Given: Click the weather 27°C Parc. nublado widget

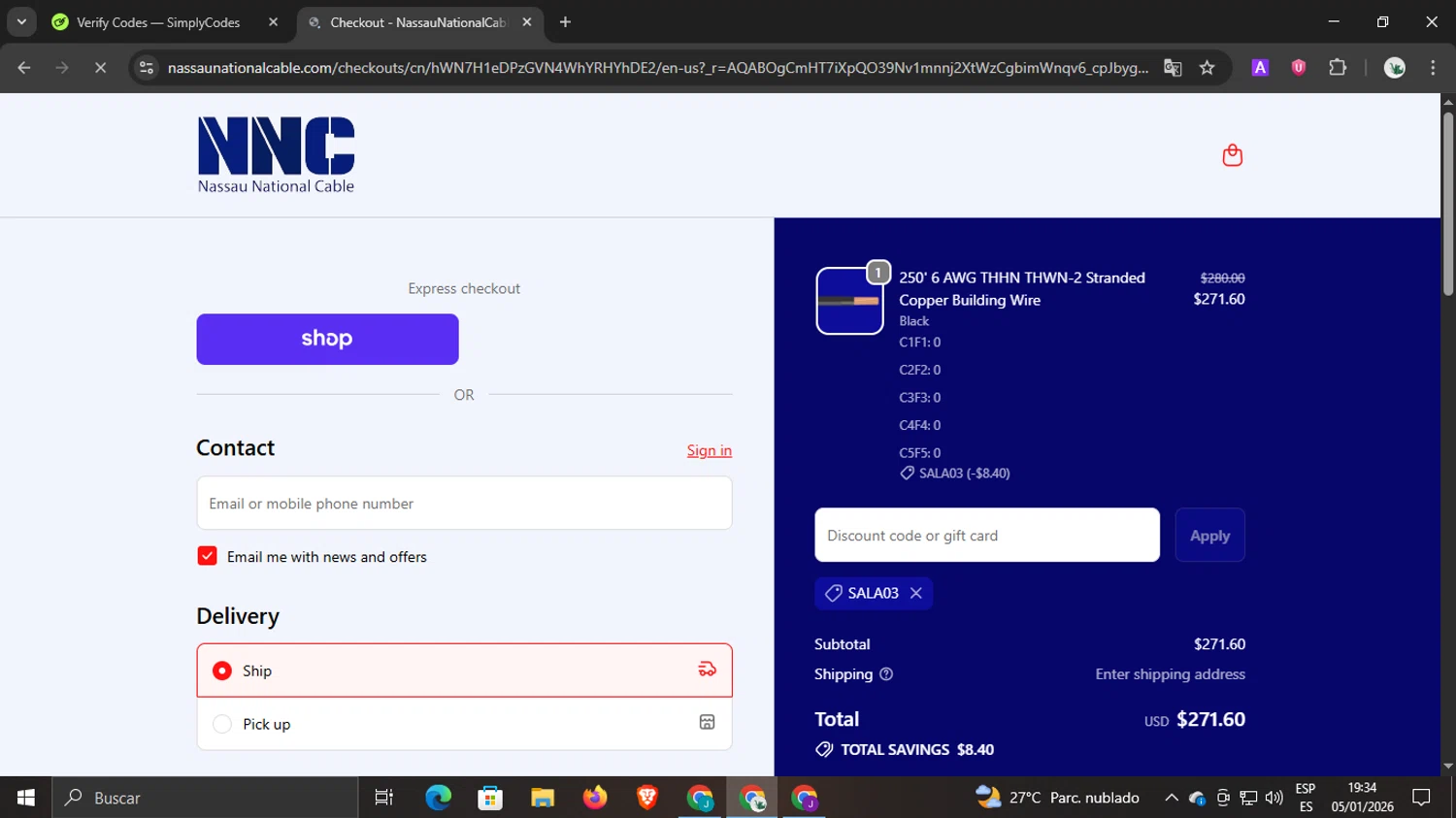Looking at the screenshot, I should click(1057, 798).
